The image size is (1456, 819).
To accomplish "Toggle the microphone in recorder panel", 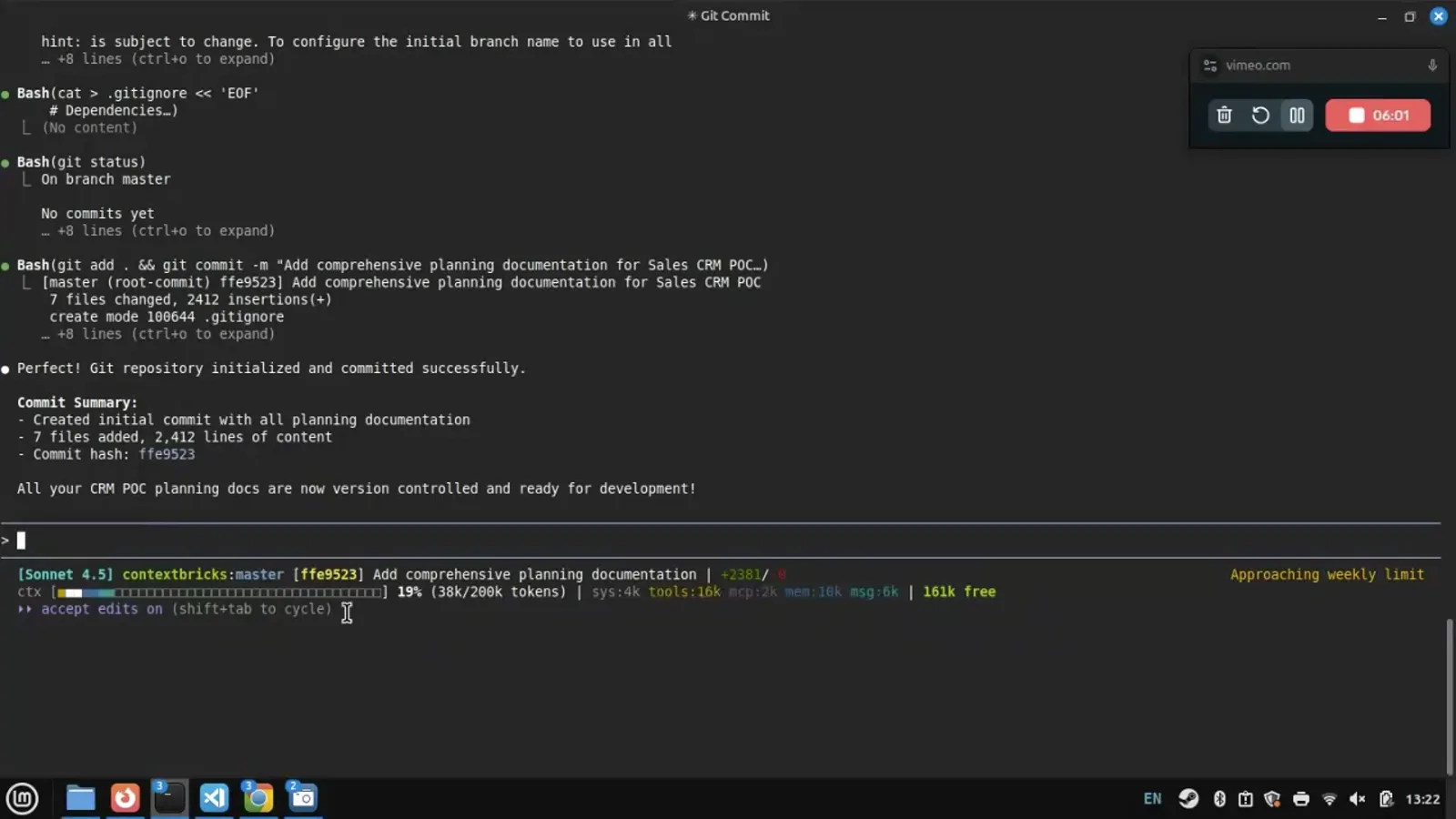I will point(1431,66).
